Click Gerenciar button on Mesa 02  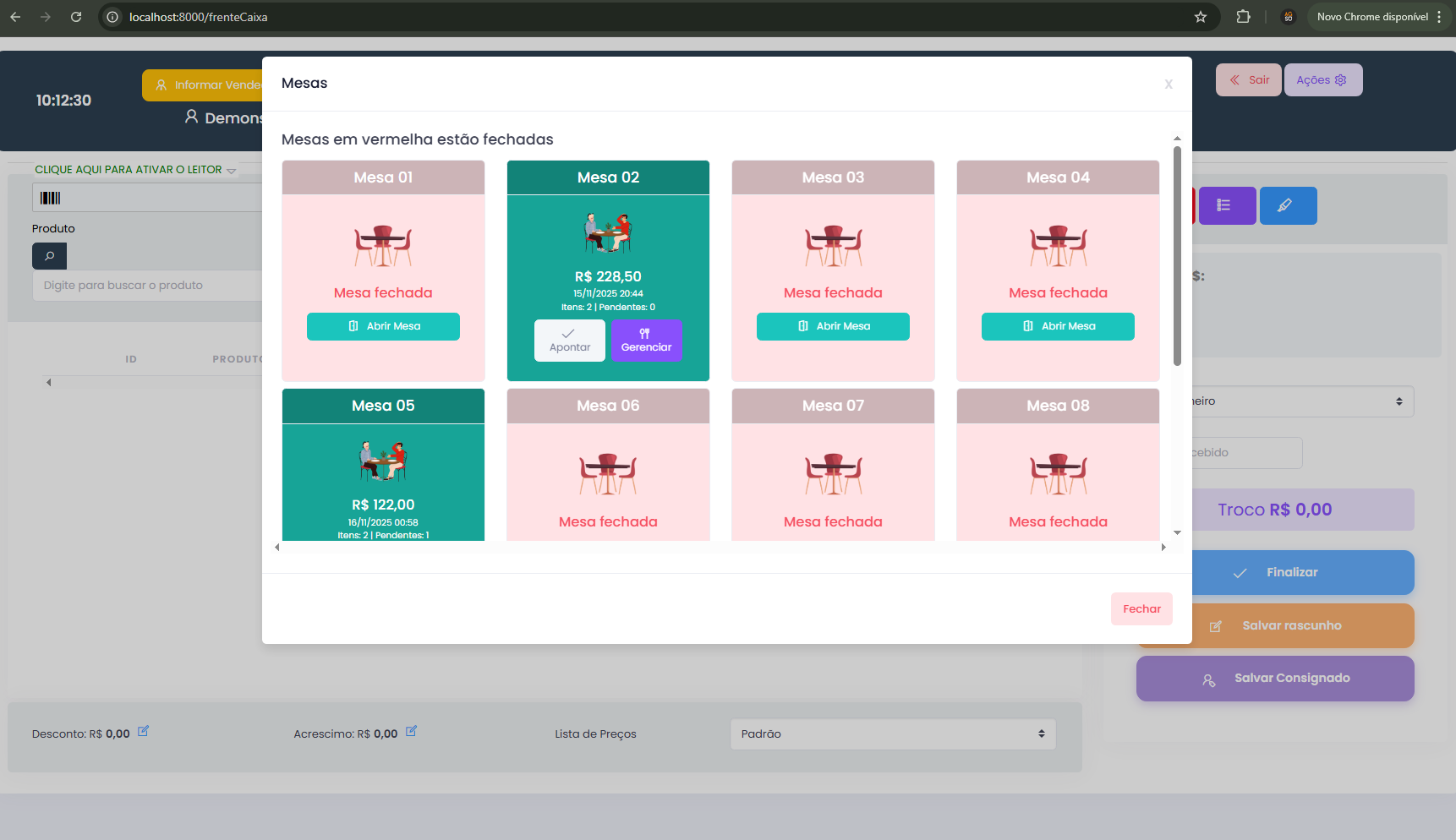646,341
